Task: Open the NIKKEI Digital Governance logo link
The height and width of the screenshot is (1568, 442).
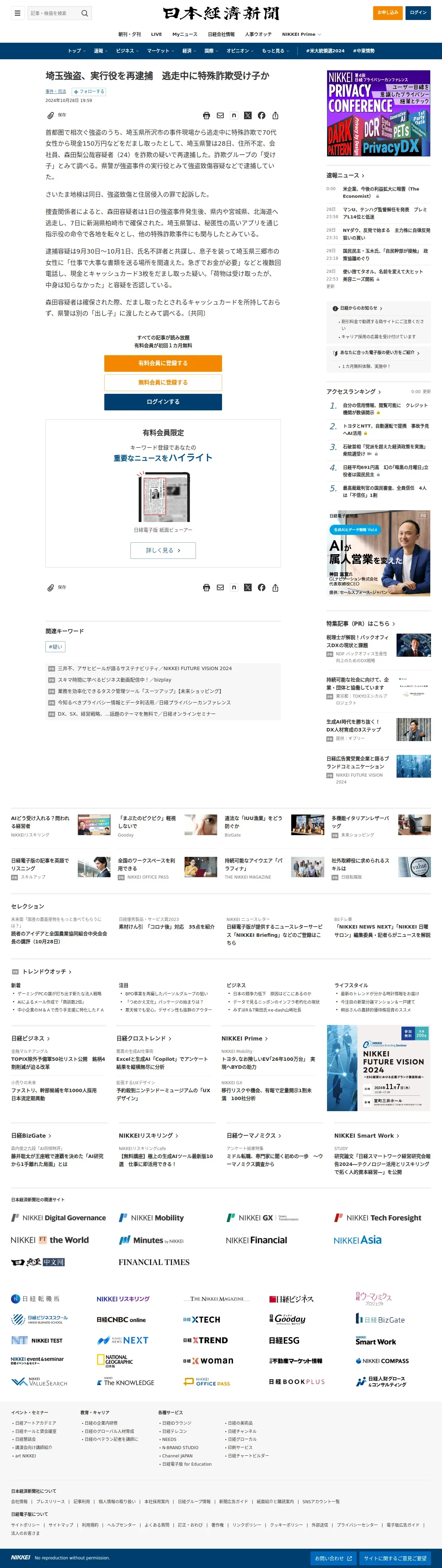Action: coord(59,1217)
